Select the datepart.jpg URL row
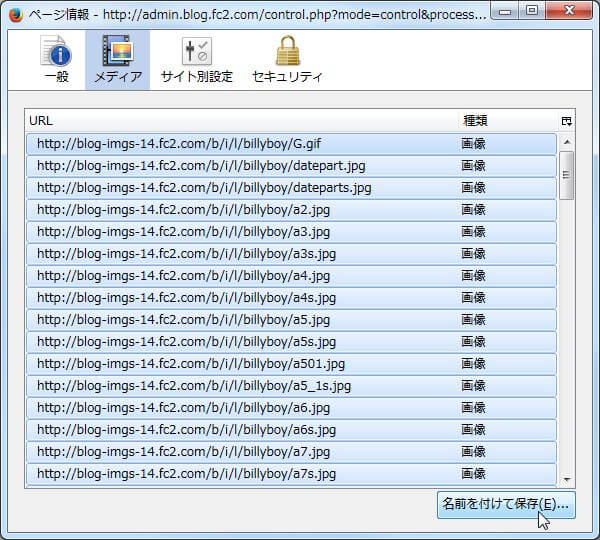The height and width of the screenshot is (540, 600). (291, 166)
